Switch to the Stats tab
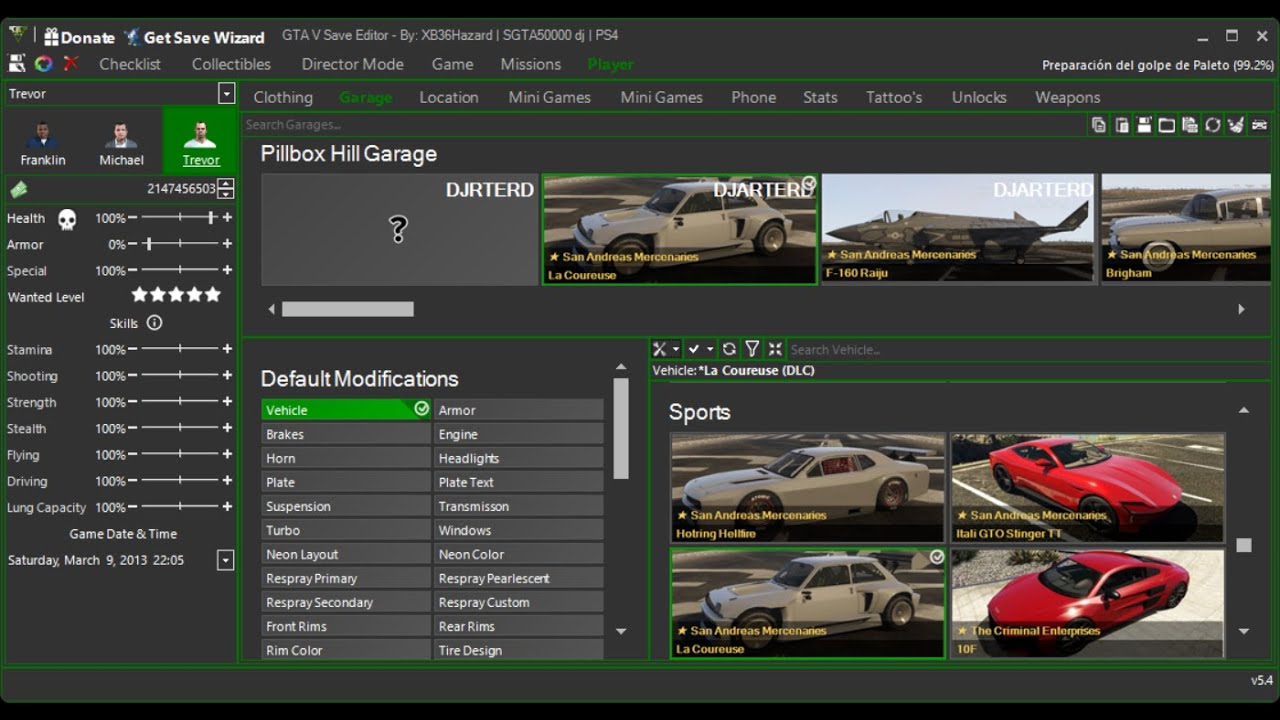The image size is (1280, 720). tap(820, 97)
